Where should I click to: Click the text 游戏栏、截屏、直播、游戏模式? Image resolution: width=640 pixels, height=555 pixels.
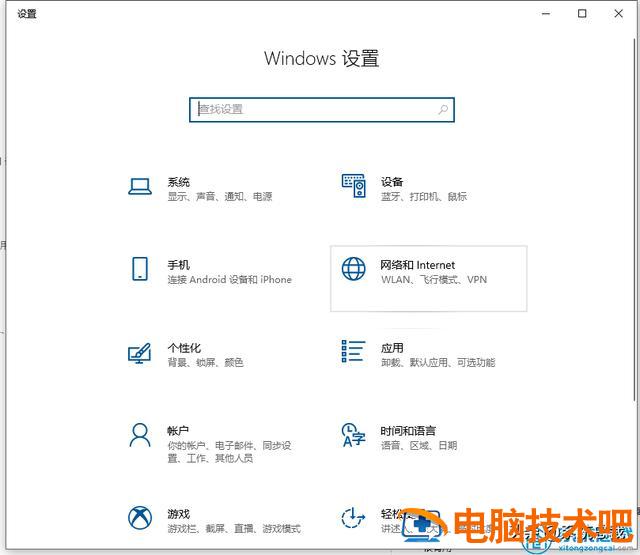pos(234,529)
